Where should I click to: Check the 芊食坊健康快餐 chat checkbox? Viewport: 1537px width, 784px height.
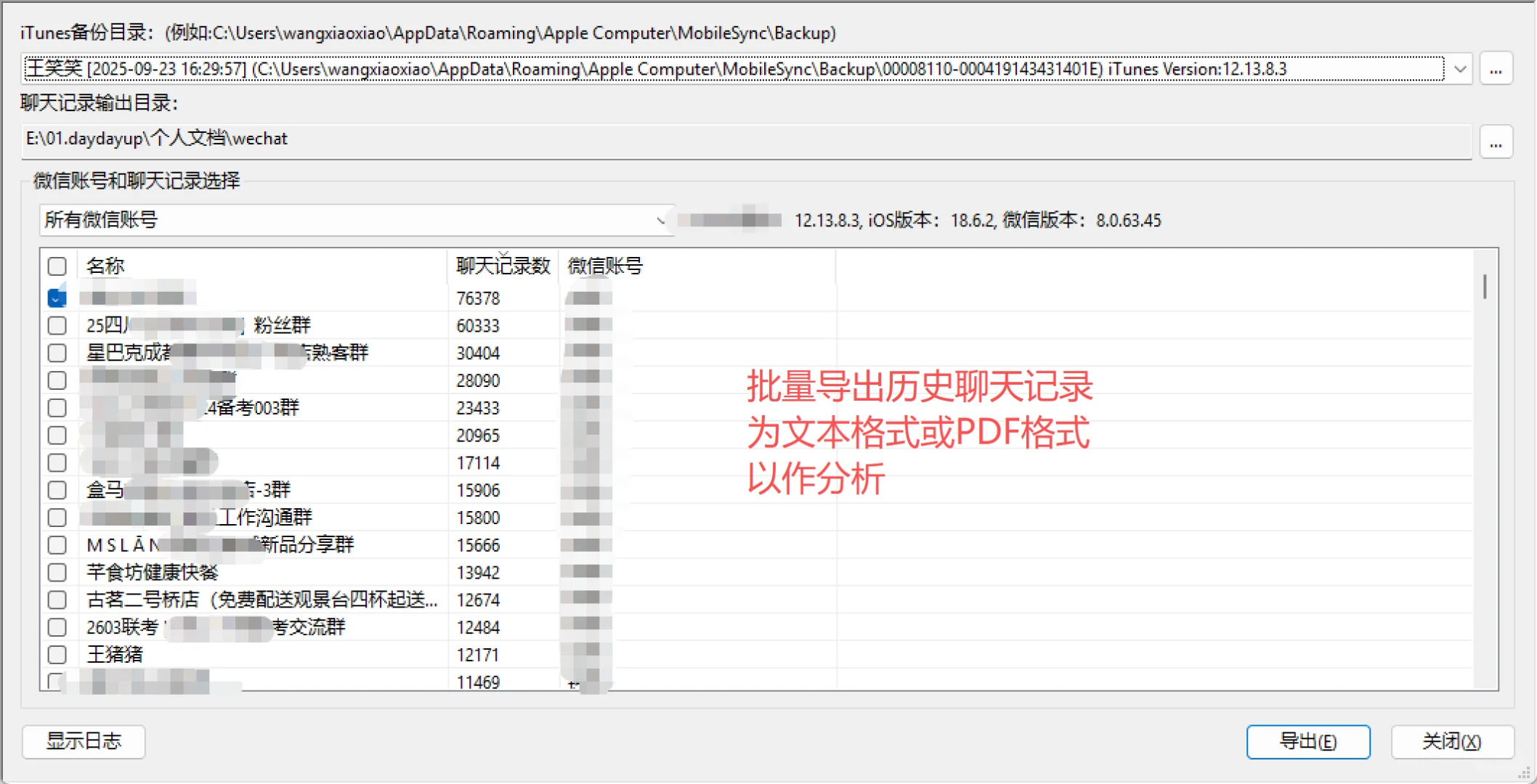coord(57,573)
